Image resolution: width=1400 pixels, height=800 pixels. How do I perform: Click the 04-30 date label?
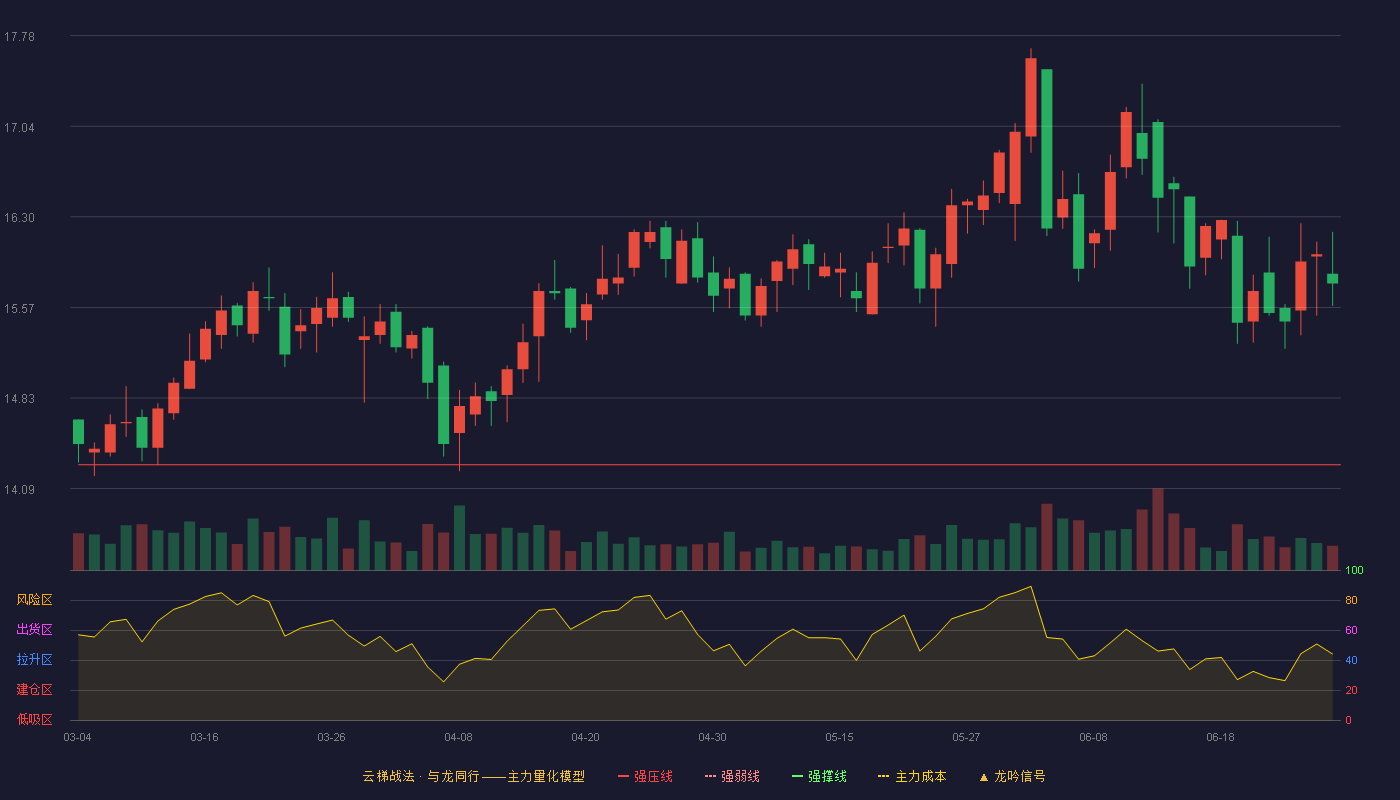coord(712,737)
